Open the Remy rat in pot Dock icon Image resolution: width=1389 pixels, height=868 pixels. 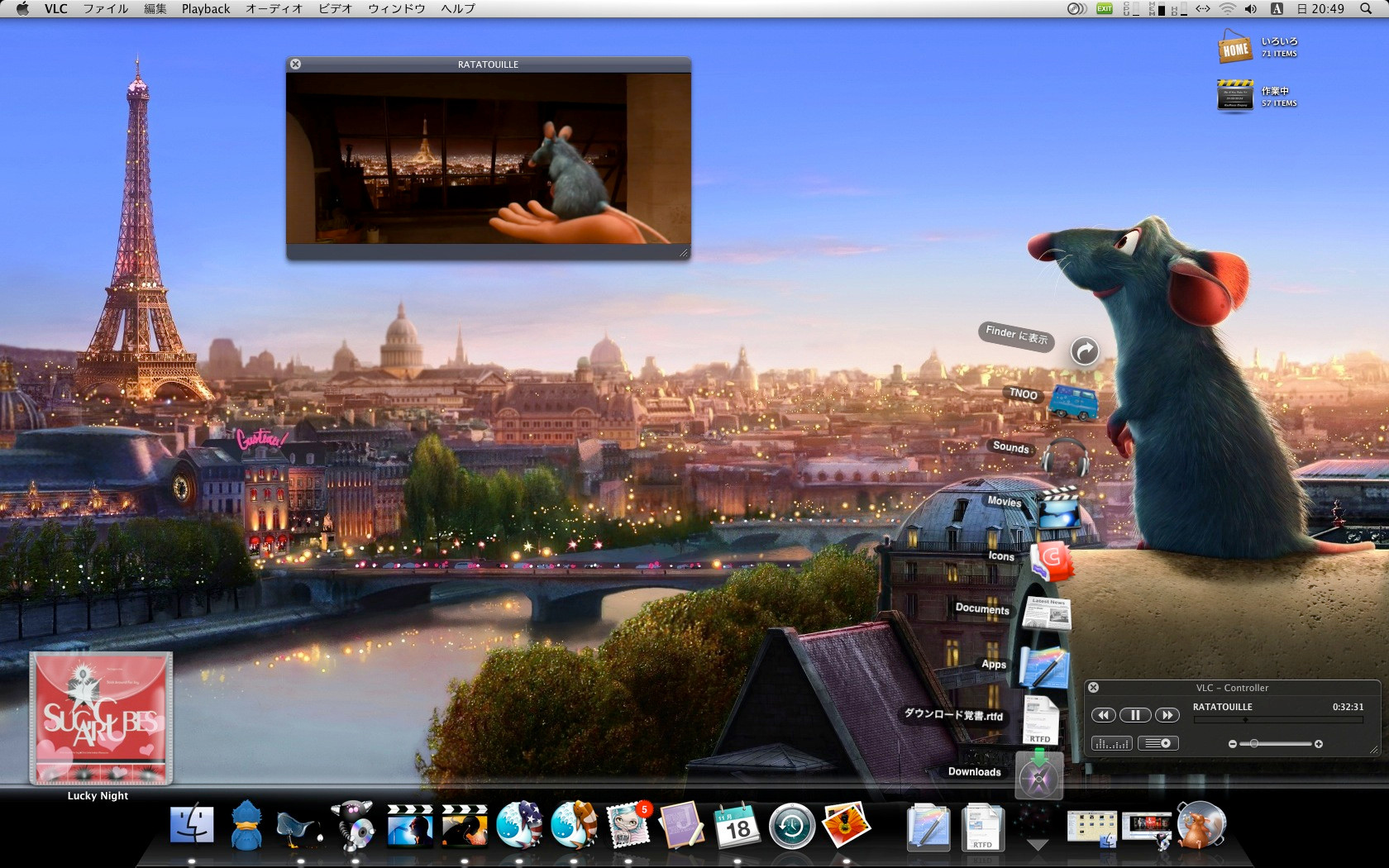click(1201, 825)
